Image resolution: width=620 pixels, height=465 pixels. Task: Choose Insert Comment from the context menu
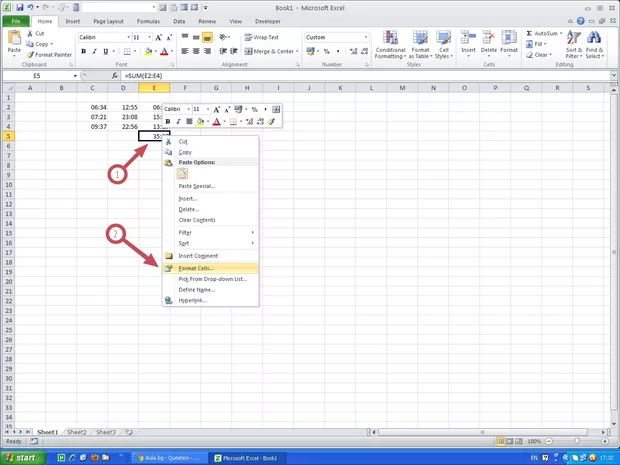coord(198,256)
